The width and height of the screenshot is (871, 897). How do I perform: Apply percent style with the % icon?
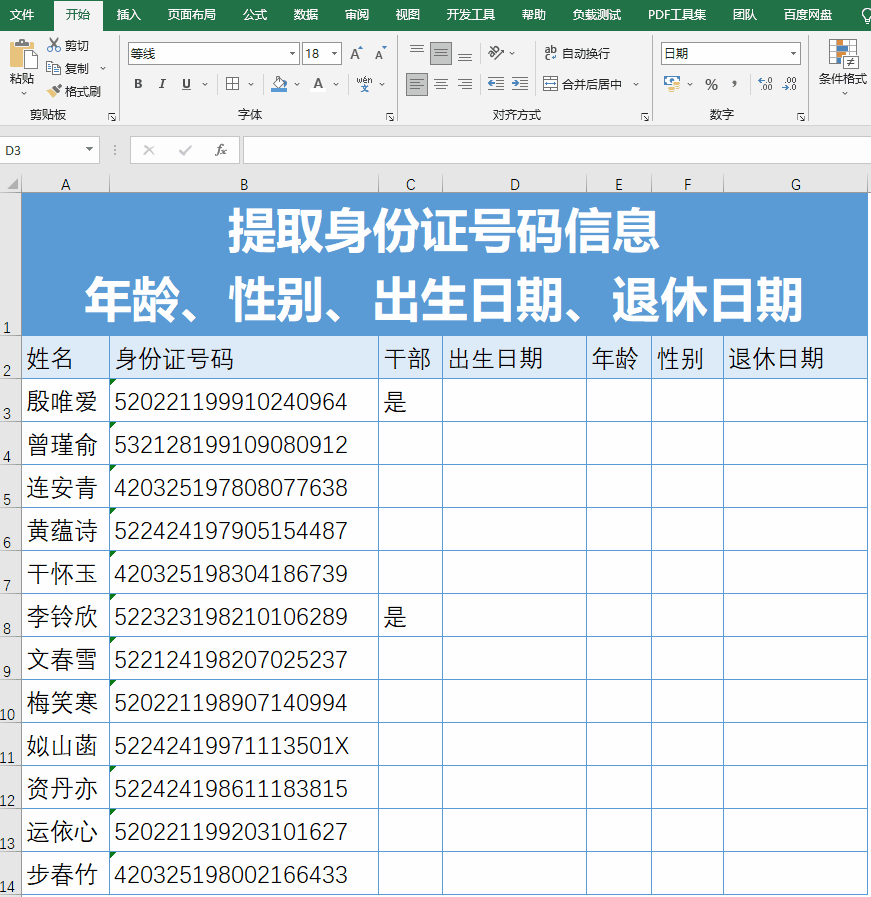pos(711,84)
